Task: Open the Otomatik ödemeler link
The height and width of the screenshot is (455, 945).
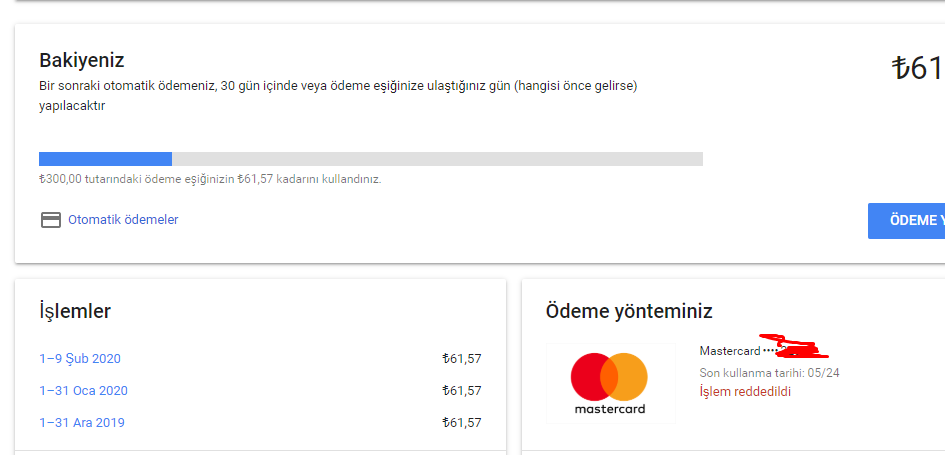Action: (123, 220)
